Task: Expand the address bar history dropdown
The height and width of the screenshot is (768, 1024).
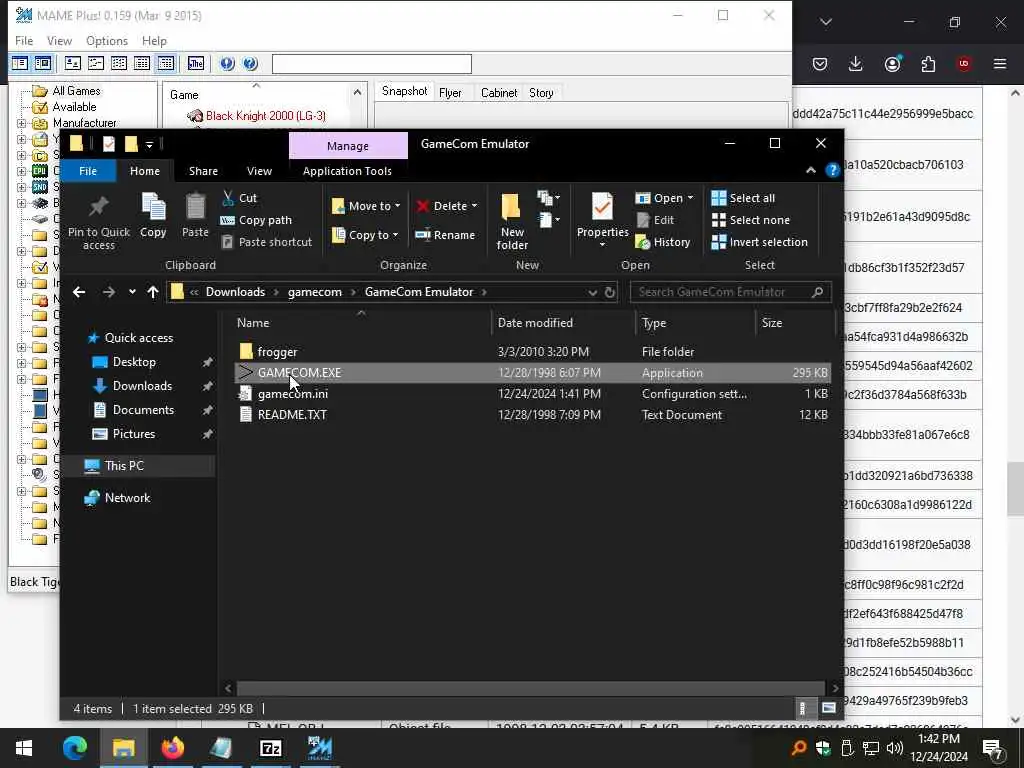Action: pos(592,293)
